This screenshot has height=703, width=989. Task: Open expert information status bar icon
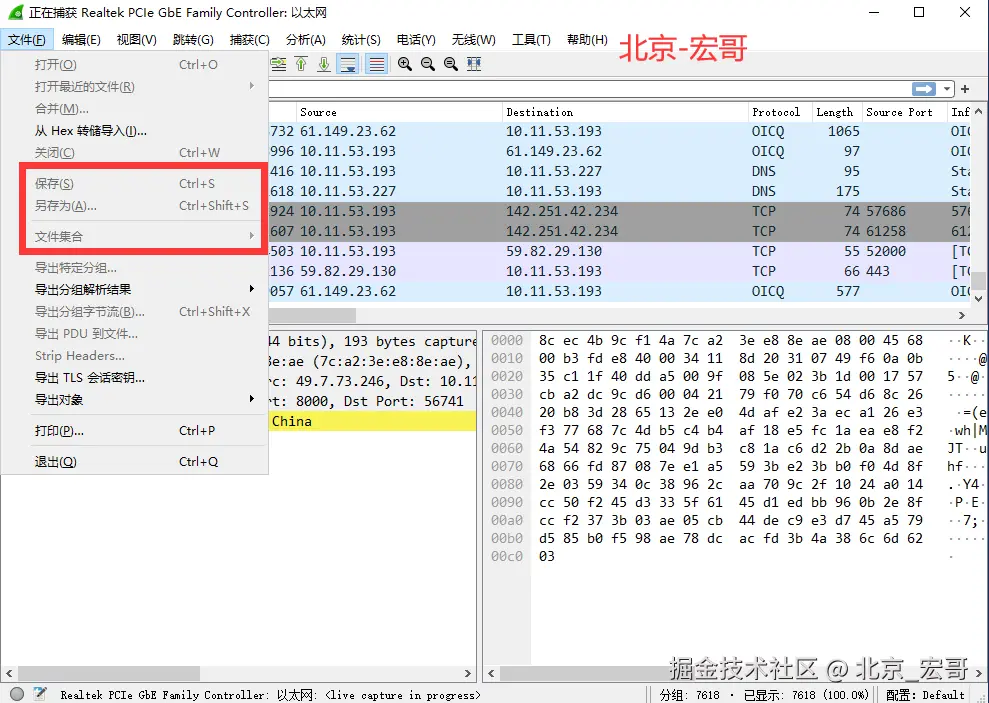[17, 694]
